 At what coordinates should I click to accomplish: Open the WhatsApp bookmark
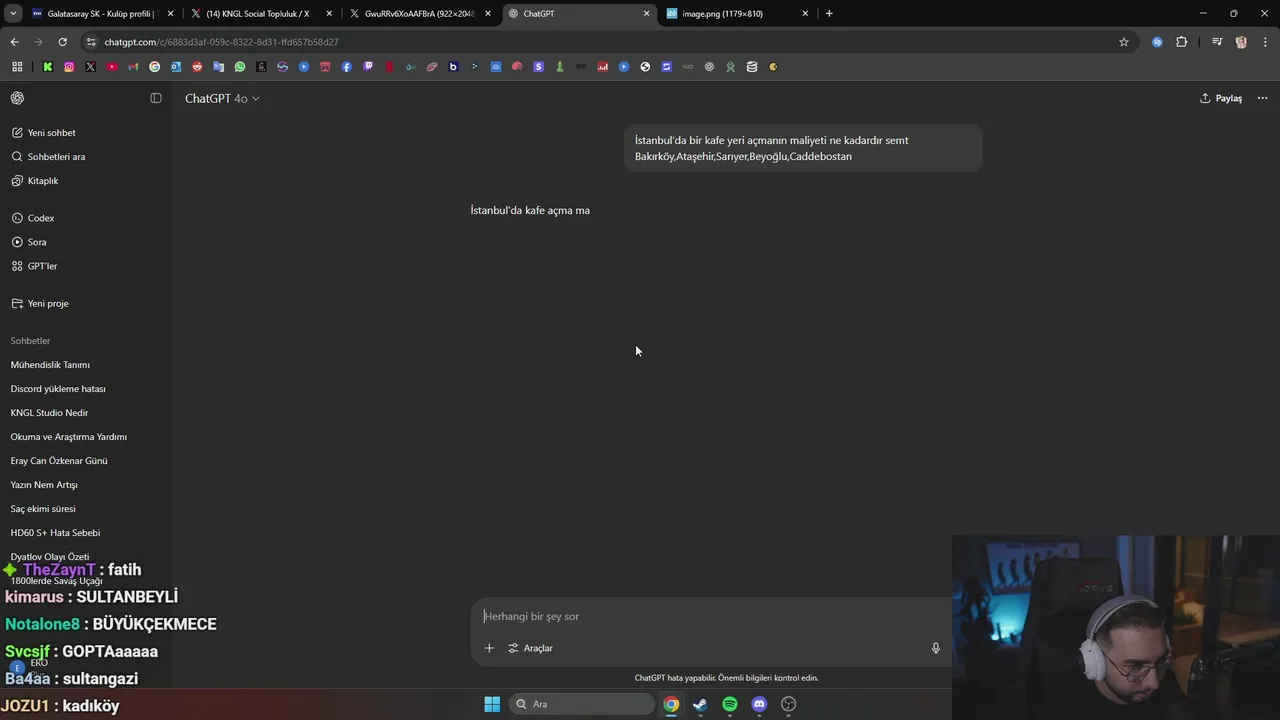[240, 67]
